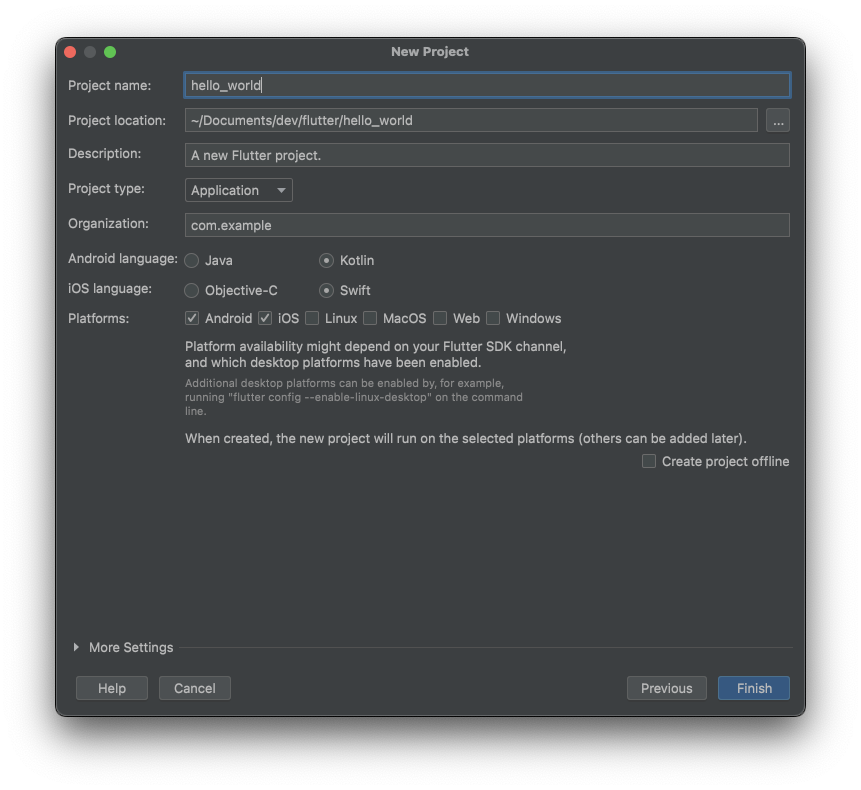Click the Platforms label
Viewport: 861px width, 790px height.
(99, 318)
